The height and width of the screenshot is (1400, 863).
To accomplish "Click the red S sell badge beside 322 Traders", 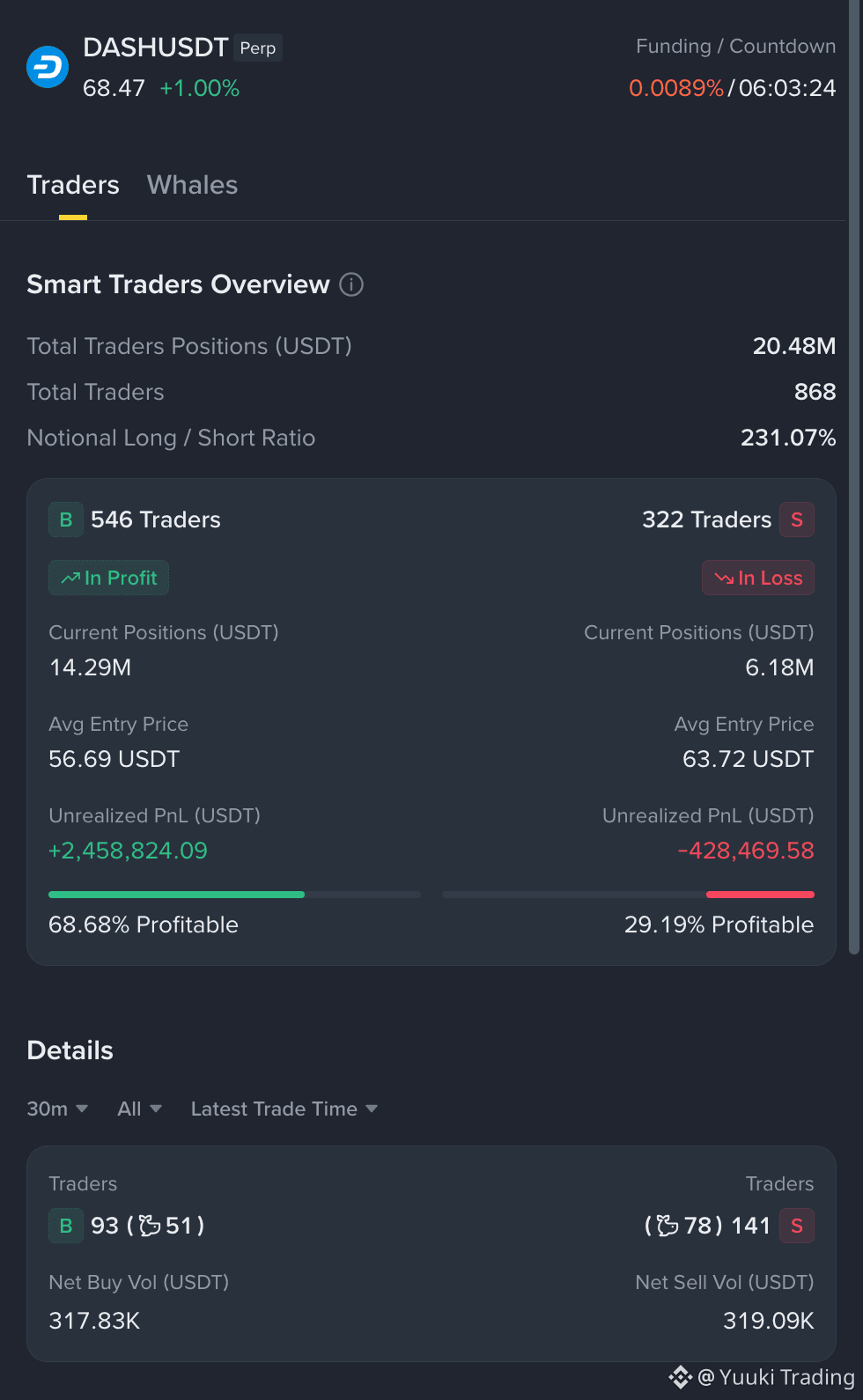I will (797, 519).
